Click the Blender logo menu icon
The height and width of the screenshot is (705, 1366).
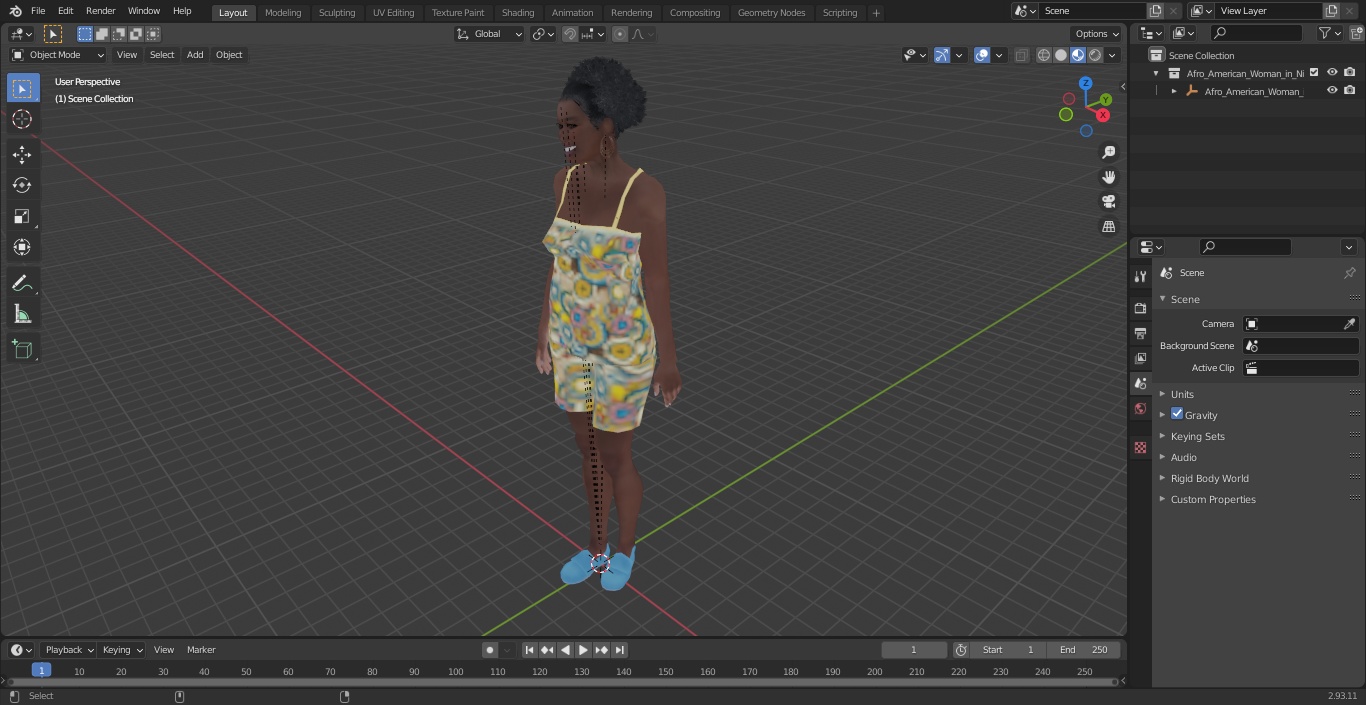pos(14,11)
